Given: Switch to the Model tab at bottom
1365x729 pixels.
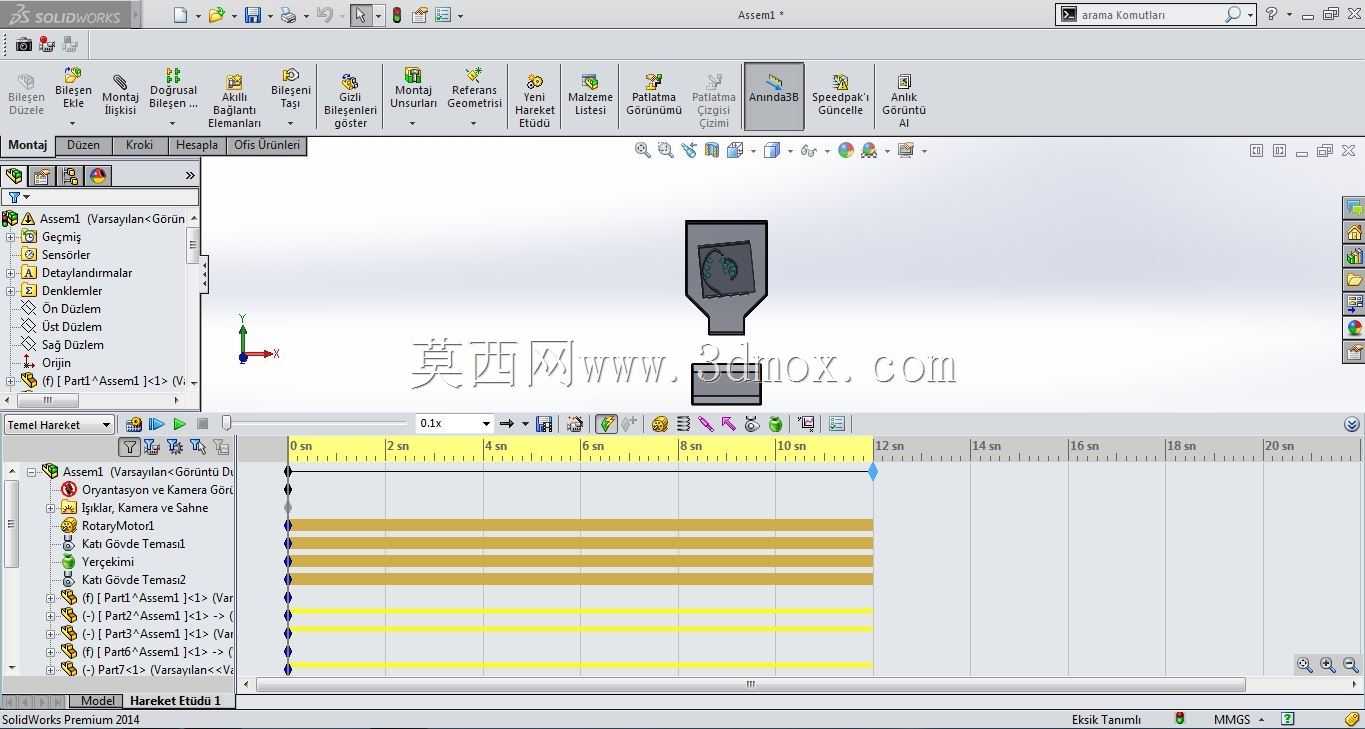Looking at the screenshot, I should point(97,701).
